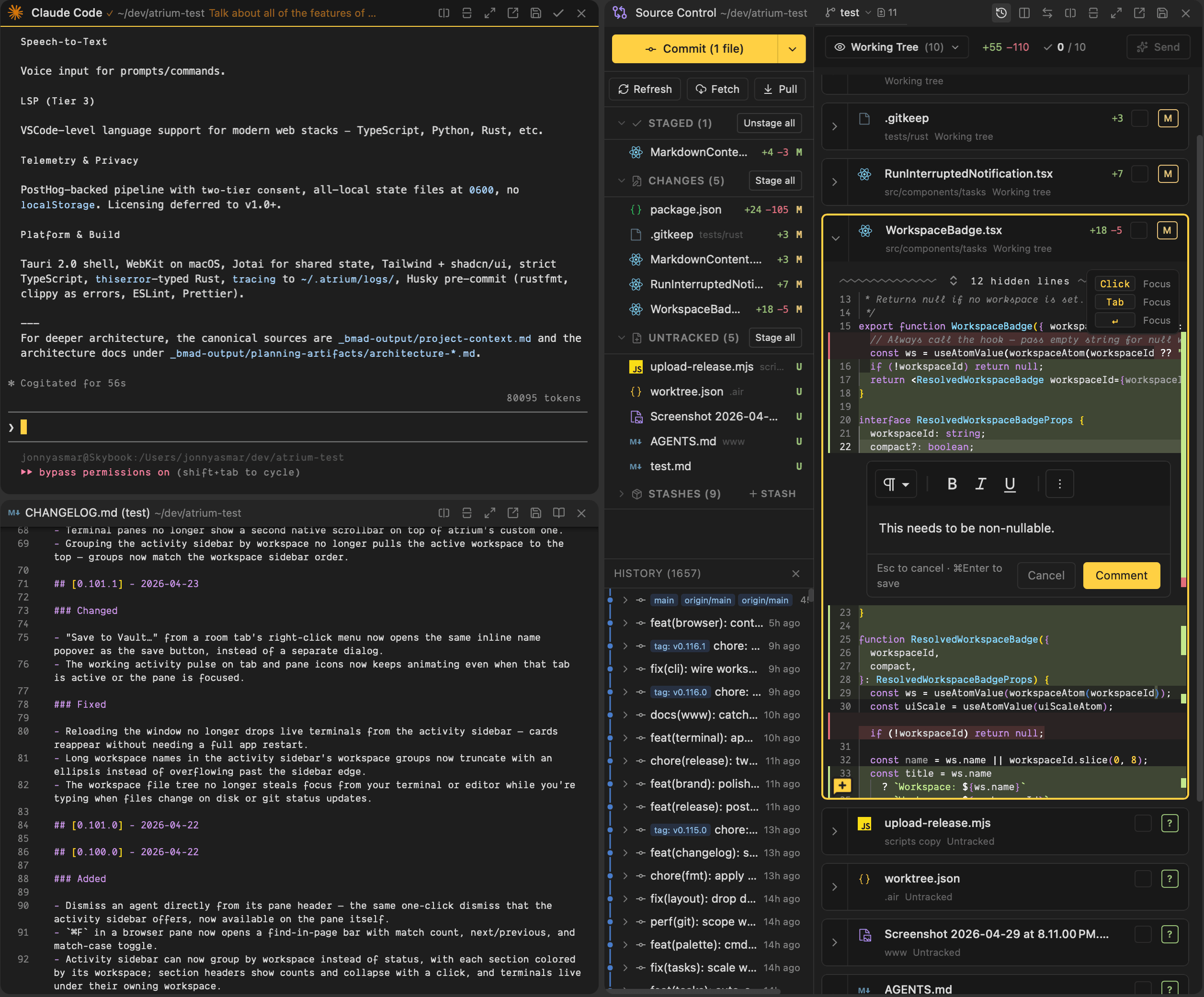Split Claude Code pane vertically
Viewport: 1204px width, 997px height.
pos(444,12)
